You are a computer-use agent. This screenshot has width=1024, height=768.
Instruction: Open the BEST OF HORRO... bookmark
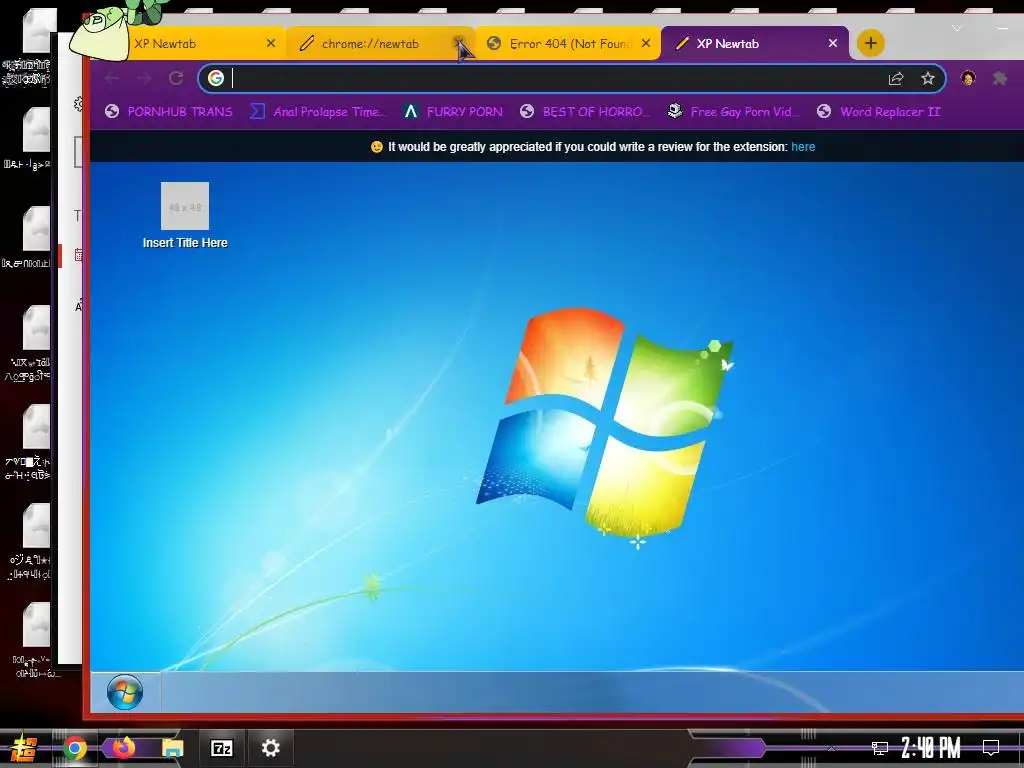584,112
